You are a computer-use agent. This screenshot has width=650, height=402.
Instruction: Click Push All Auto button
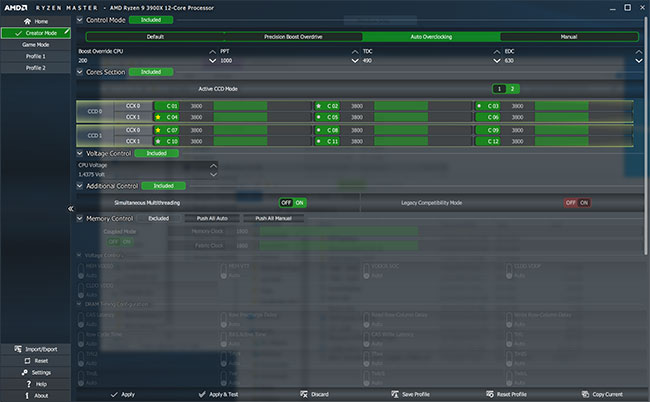(x=212, y=218)
